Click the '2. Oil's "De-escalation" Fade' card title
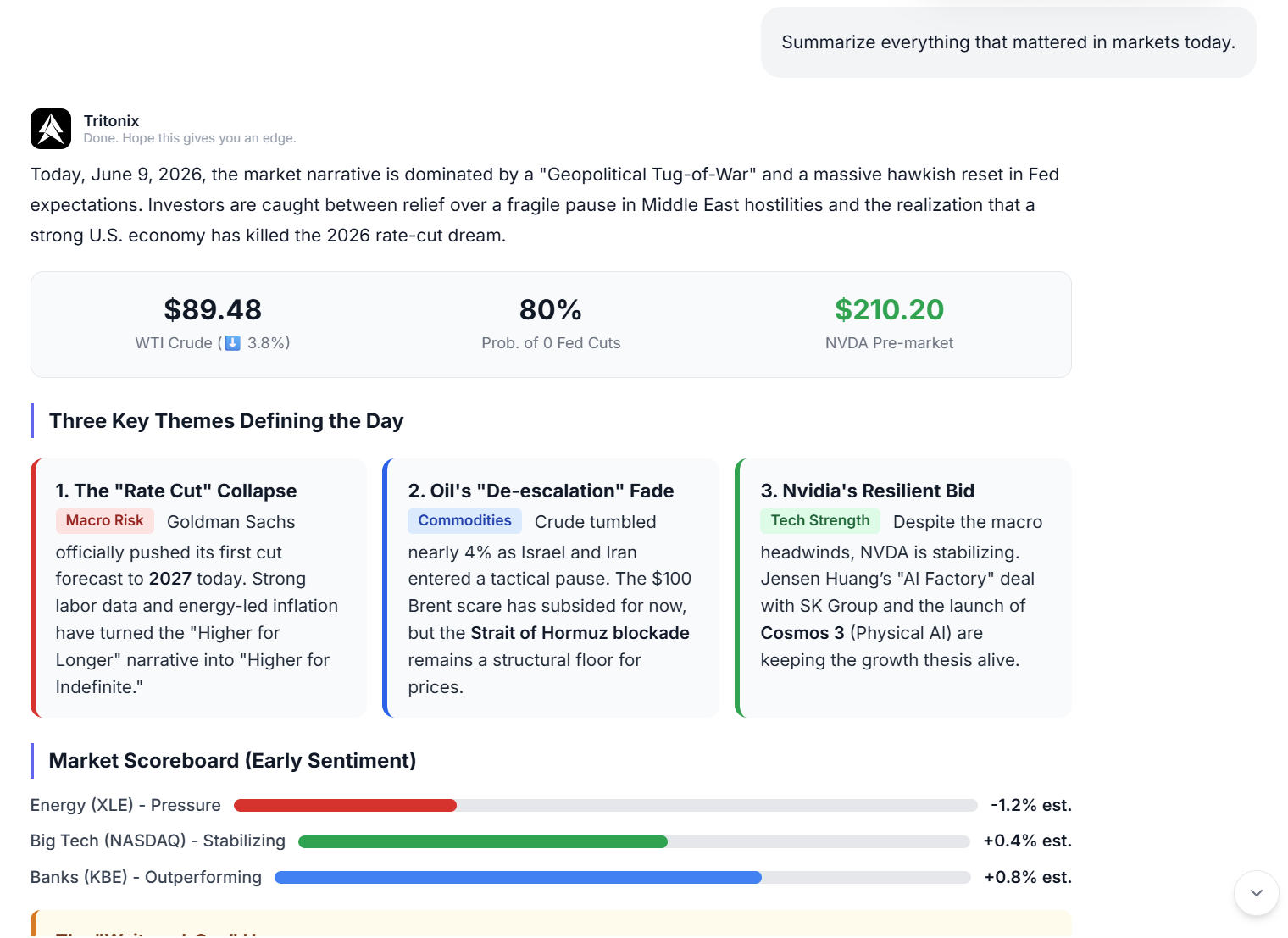Screen dimensions: 1288x938 pos(541,491)
